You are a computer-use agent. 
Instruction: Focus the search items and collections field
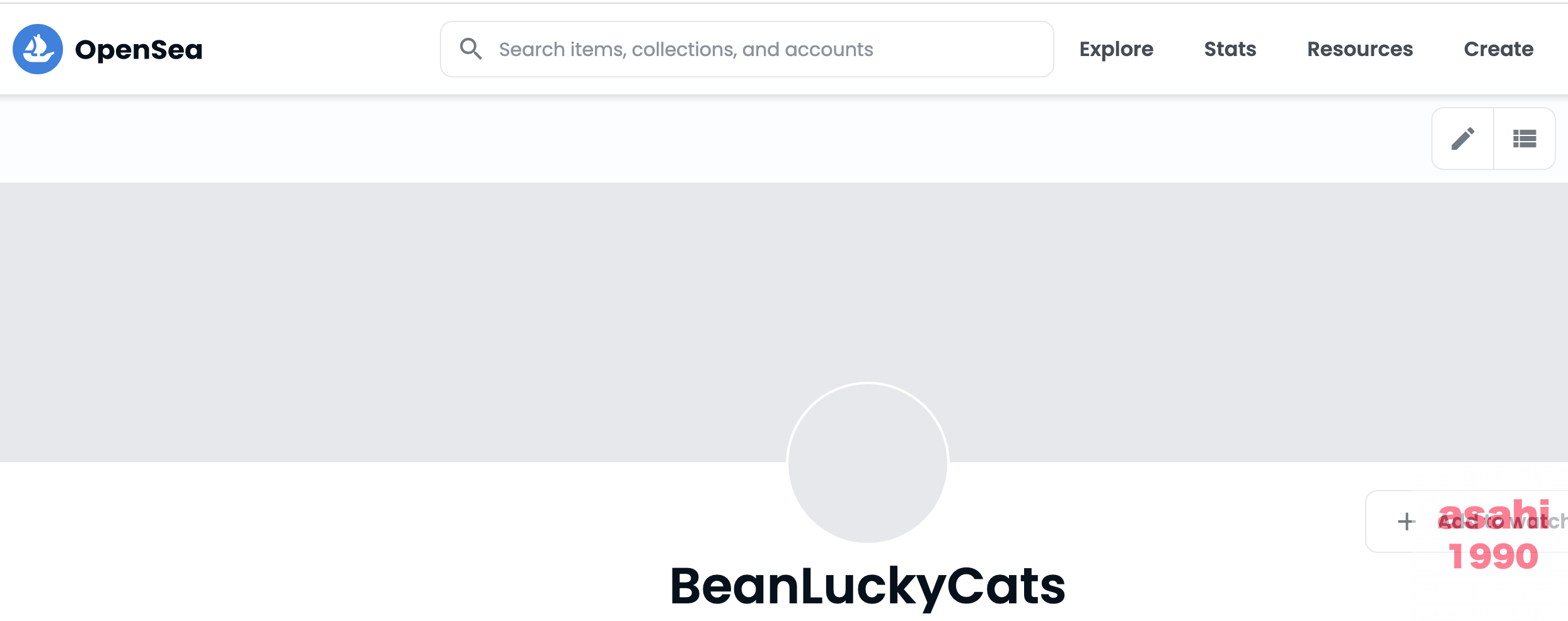[747, 49]
